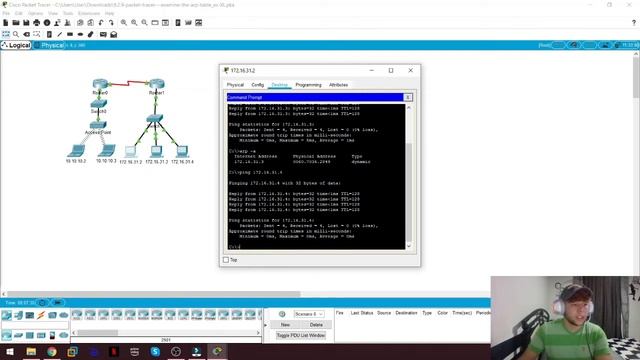Toggle the Top checkbox in PC window
The width and height of the screenshot is (640, 360).
click(226, 260)
